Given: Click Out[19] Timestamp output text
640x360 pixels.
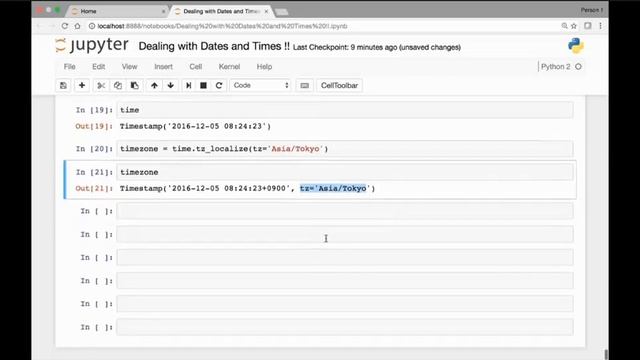Looking at the screenshot, I should click(196, 126).
